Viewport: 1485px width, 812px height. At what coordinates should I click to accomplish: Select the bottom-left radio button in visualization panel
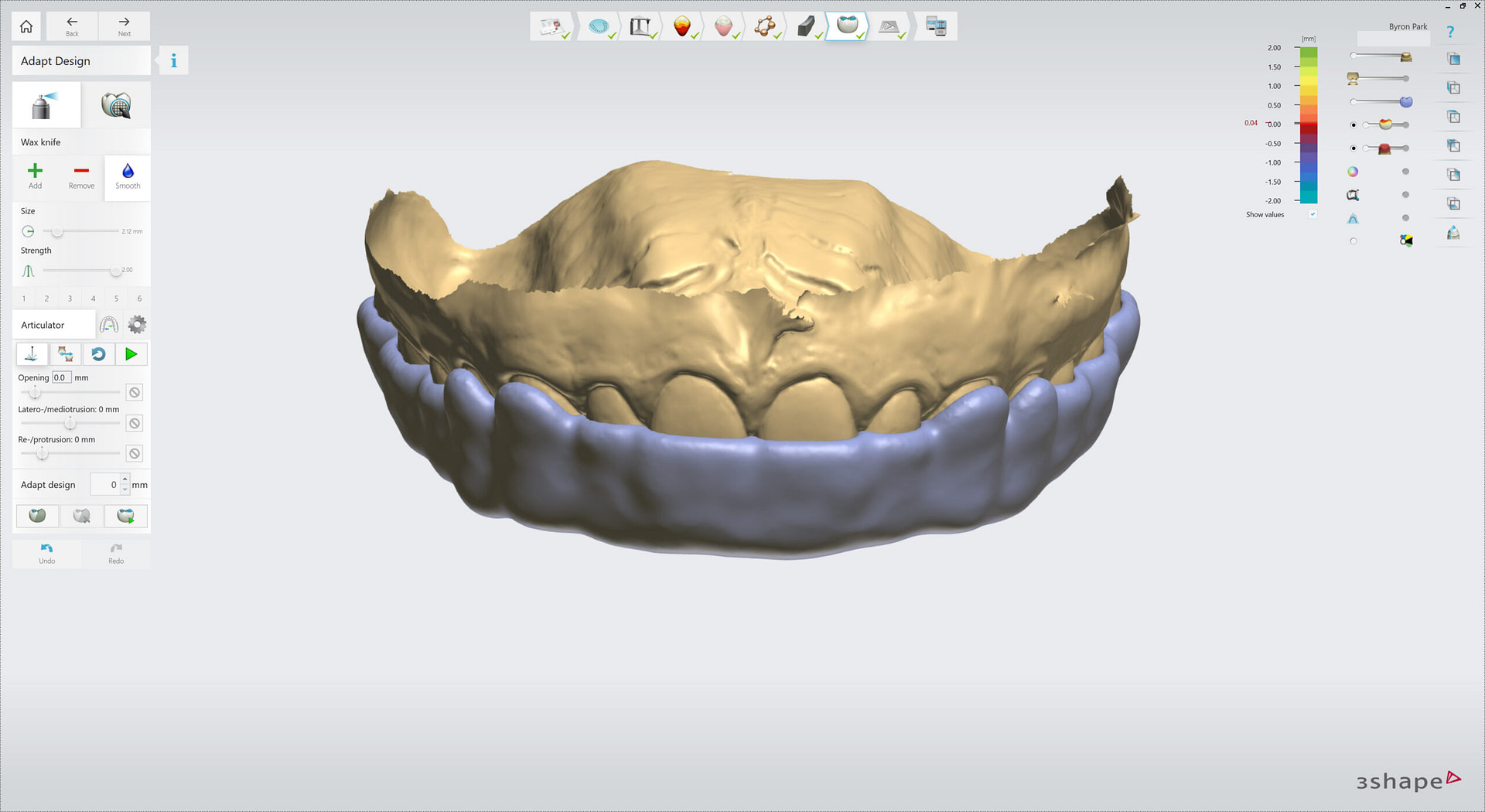point(1354,241)
